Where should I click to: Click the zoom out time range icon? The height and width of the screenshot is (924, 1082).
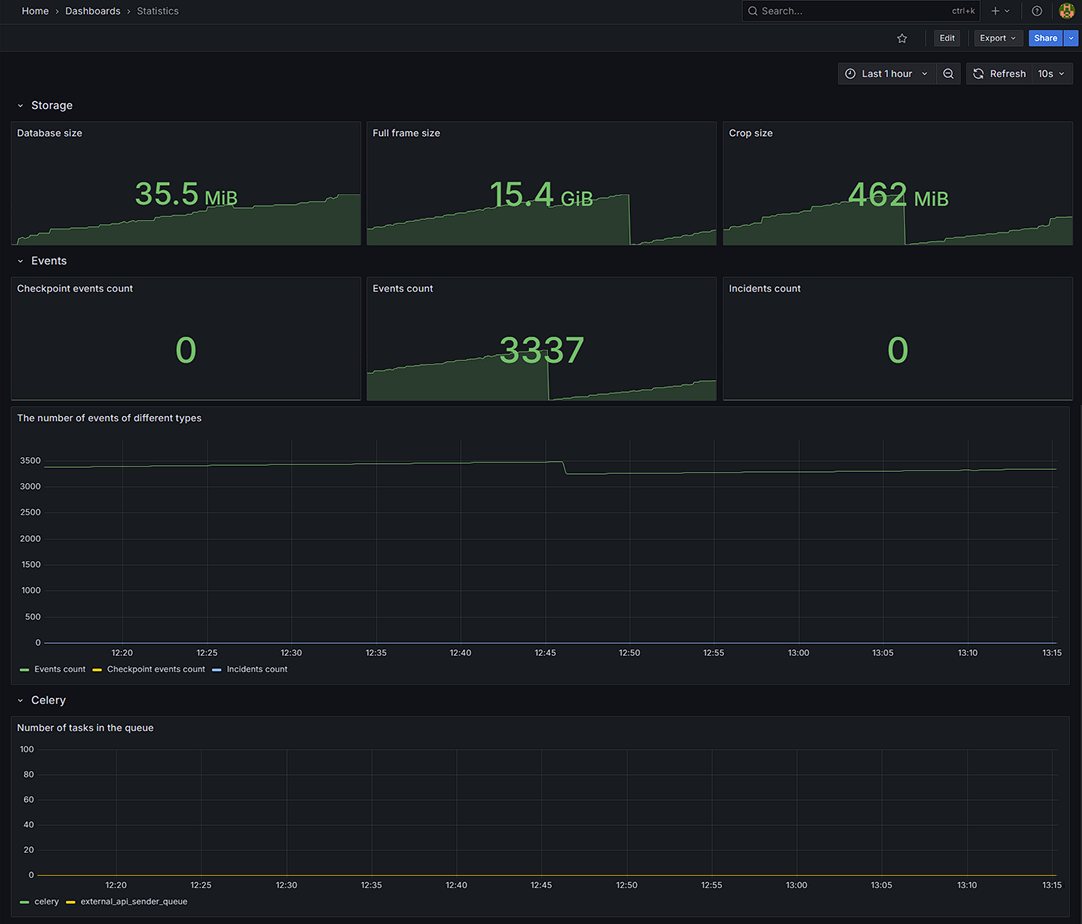(948, 73)
